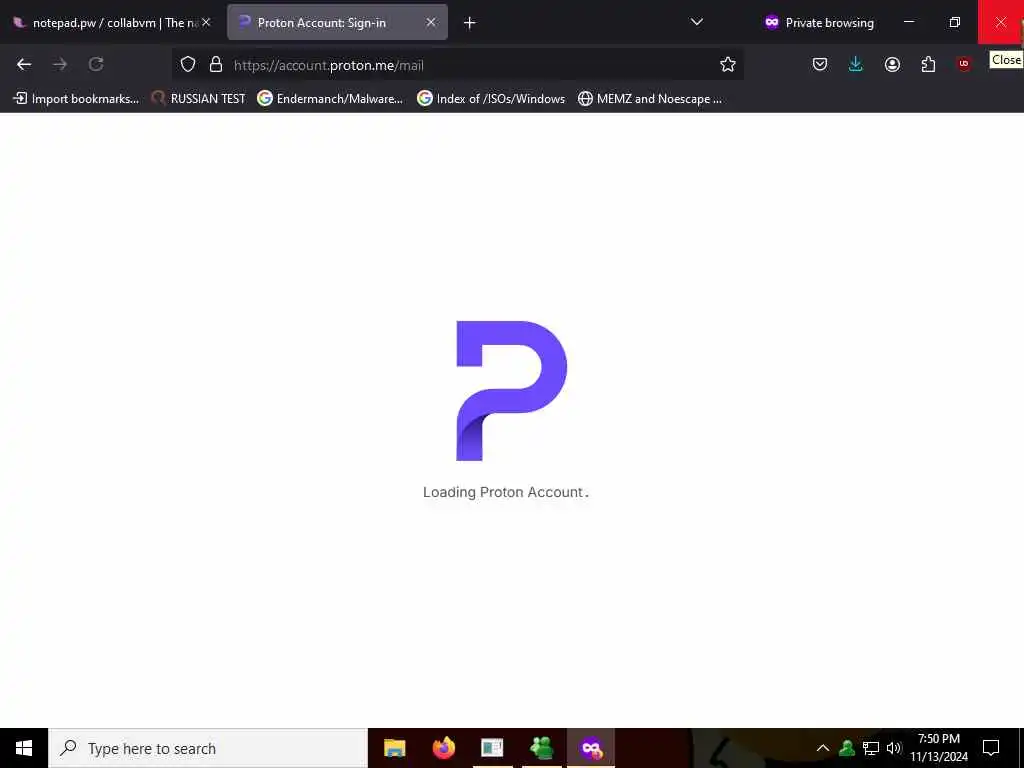Close the Firefox private window

(x=1000, y=22)
